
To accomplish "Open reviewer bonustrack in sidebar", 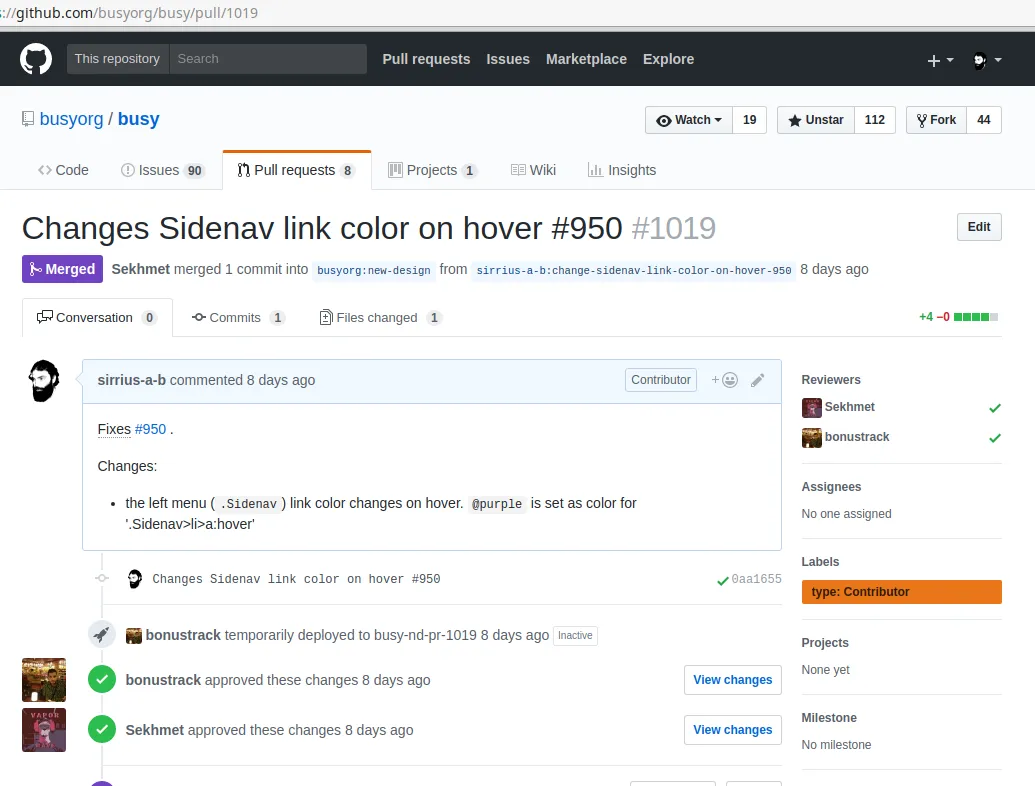I will [x=857, y=437].
